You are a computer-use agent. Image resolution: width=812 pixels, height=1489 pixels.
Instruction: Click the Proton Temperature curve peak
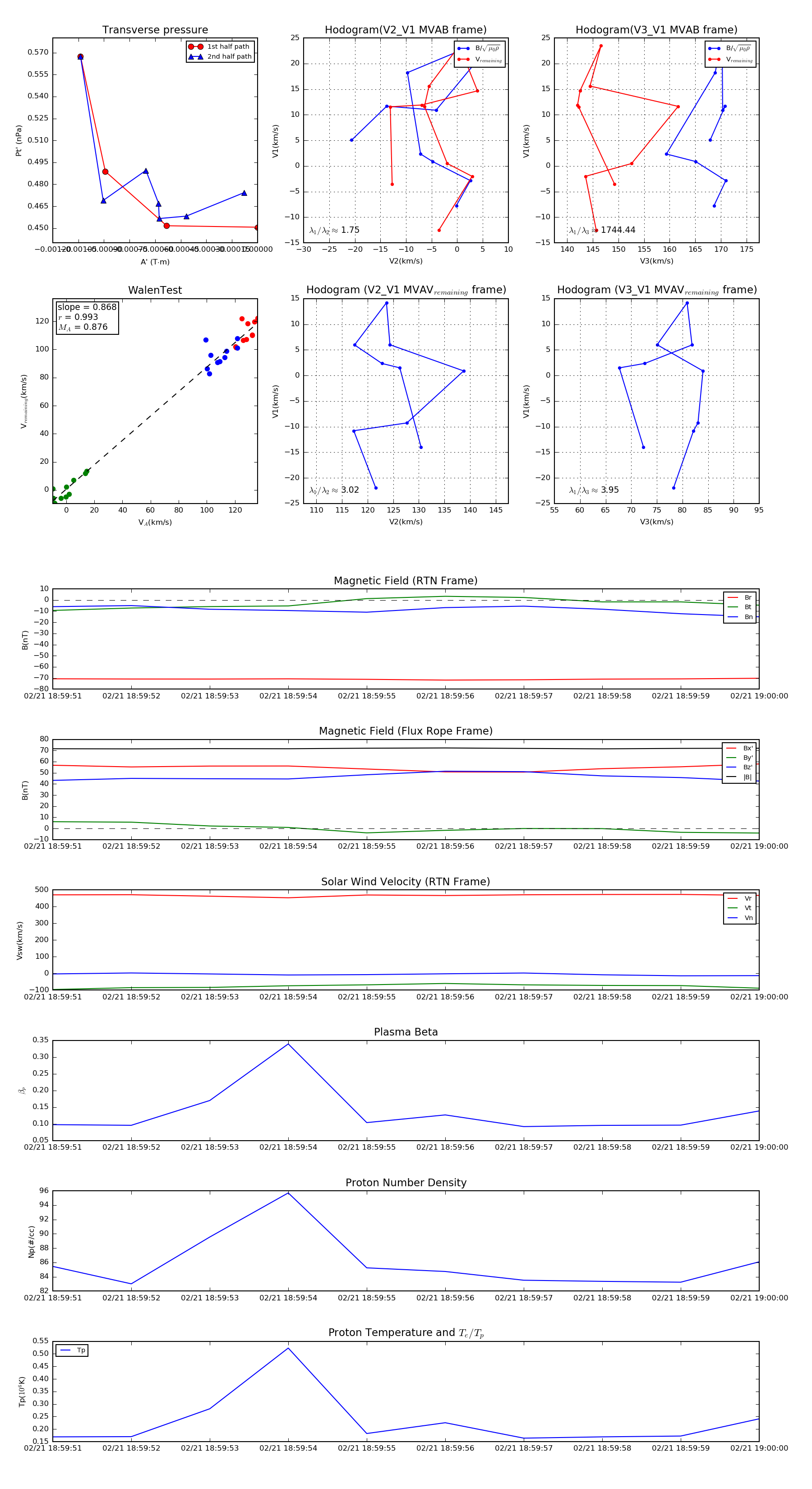(x=288, y=1349)
